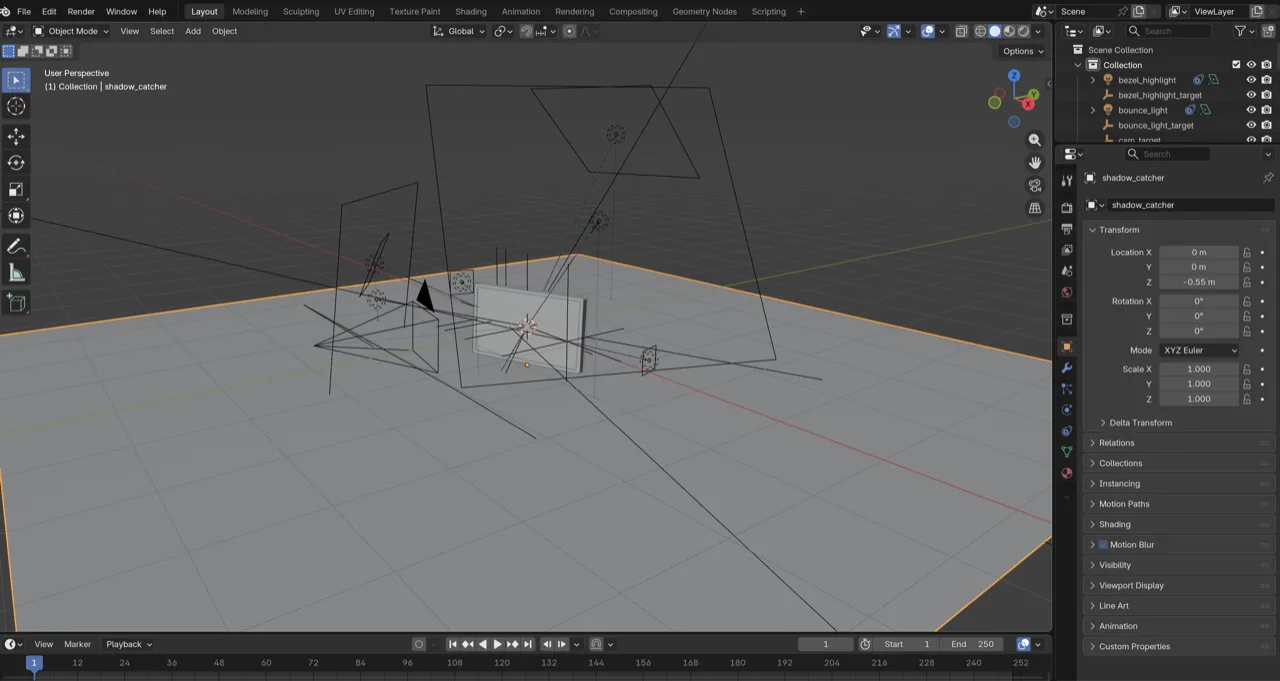The width and height of the screenshot is (1280, 681).
Task: Activate the Add Cube tool
Action: coord(16,303)
